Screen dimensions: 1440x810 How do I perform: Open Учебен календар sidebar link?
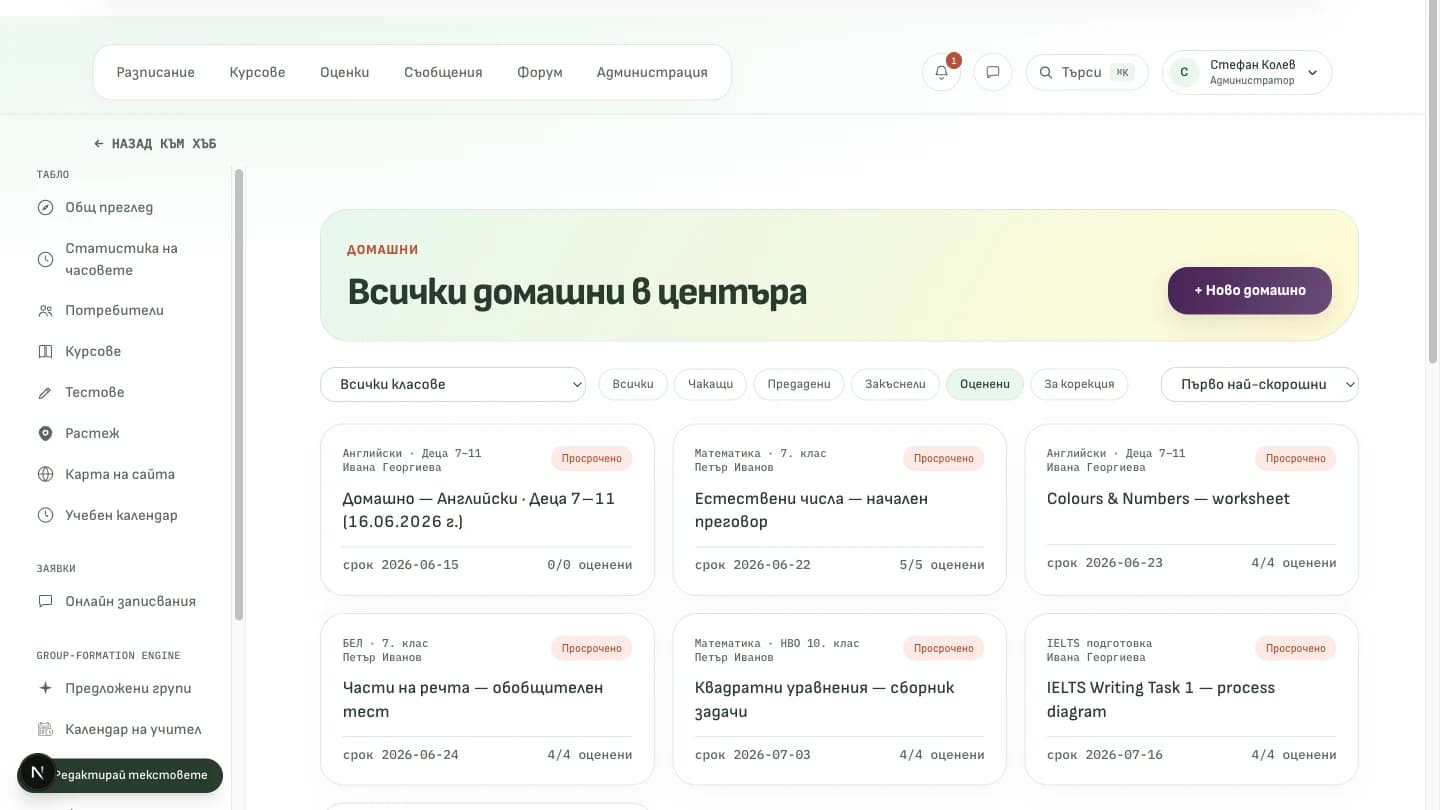pyautogui.click(x=121, y=516)
